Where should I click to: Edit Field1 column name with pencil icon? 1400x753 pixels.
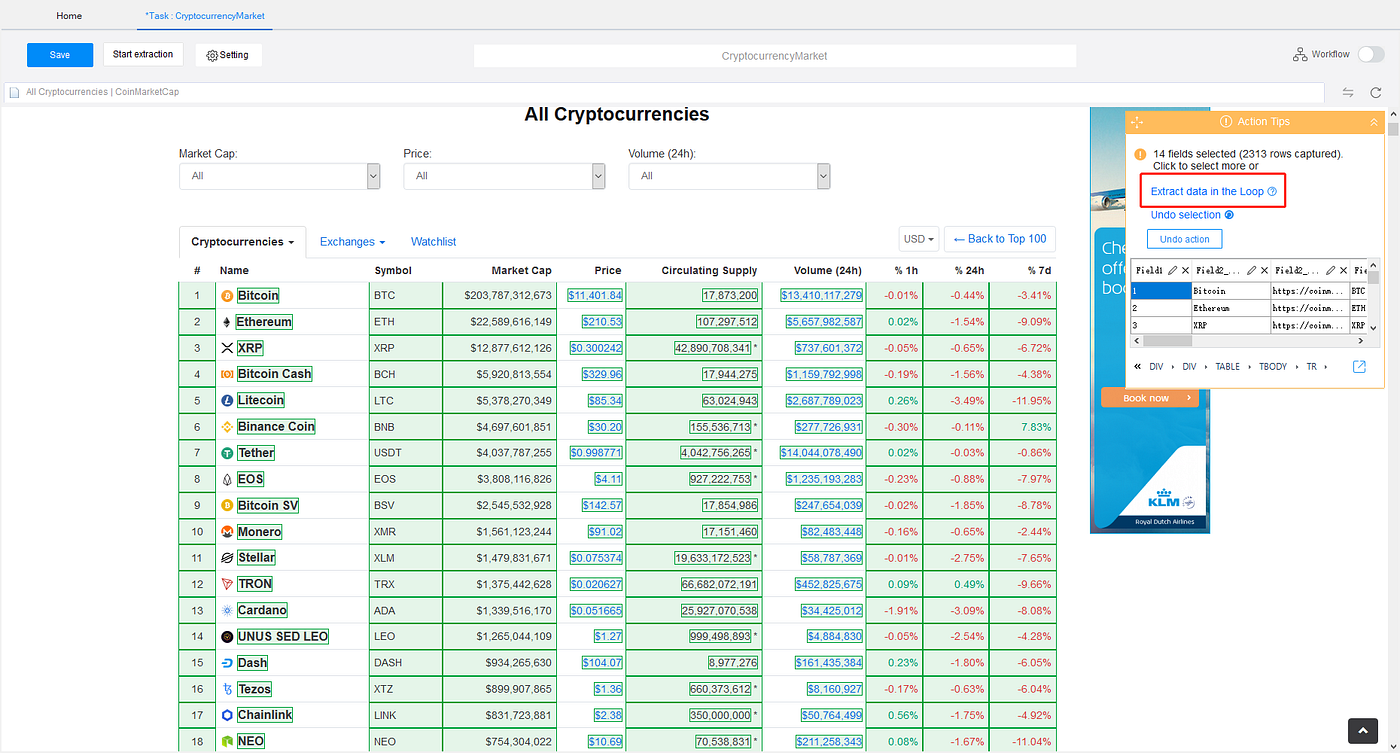1172,270
